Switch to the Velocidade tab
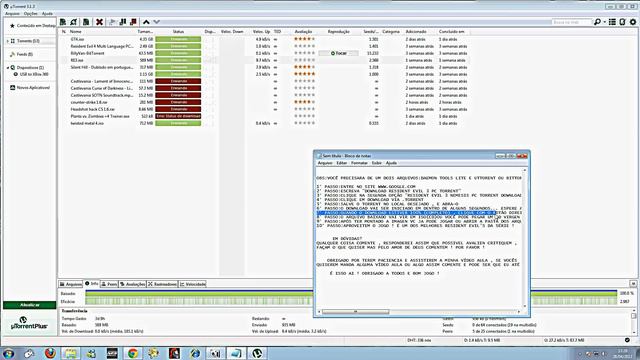 pyautogui.click(x=193, y=284)
